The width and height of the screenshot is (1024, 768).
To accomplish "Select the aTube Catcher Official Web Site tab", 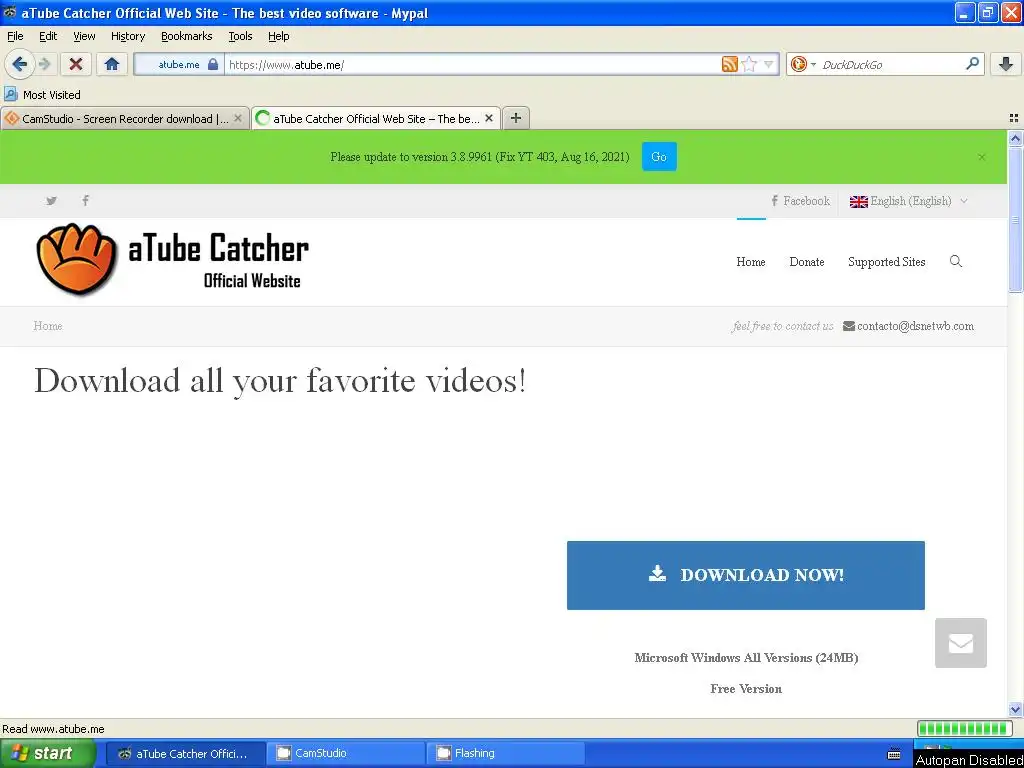I will coord(376,118).
